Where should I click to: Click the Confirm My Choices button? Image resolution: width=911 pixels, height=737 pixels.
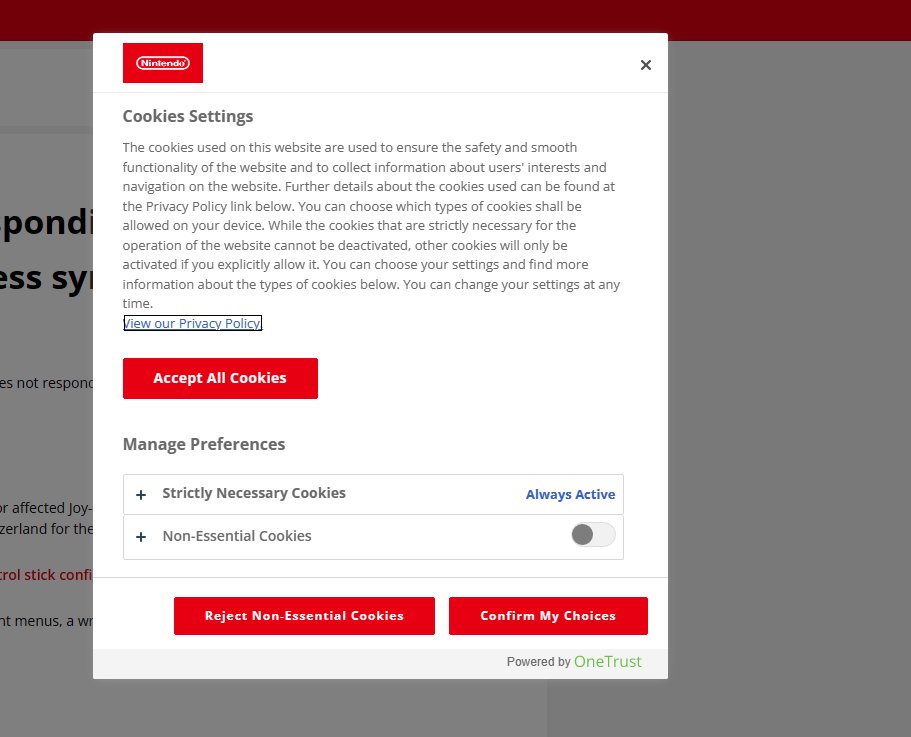[x=548, y=616]
